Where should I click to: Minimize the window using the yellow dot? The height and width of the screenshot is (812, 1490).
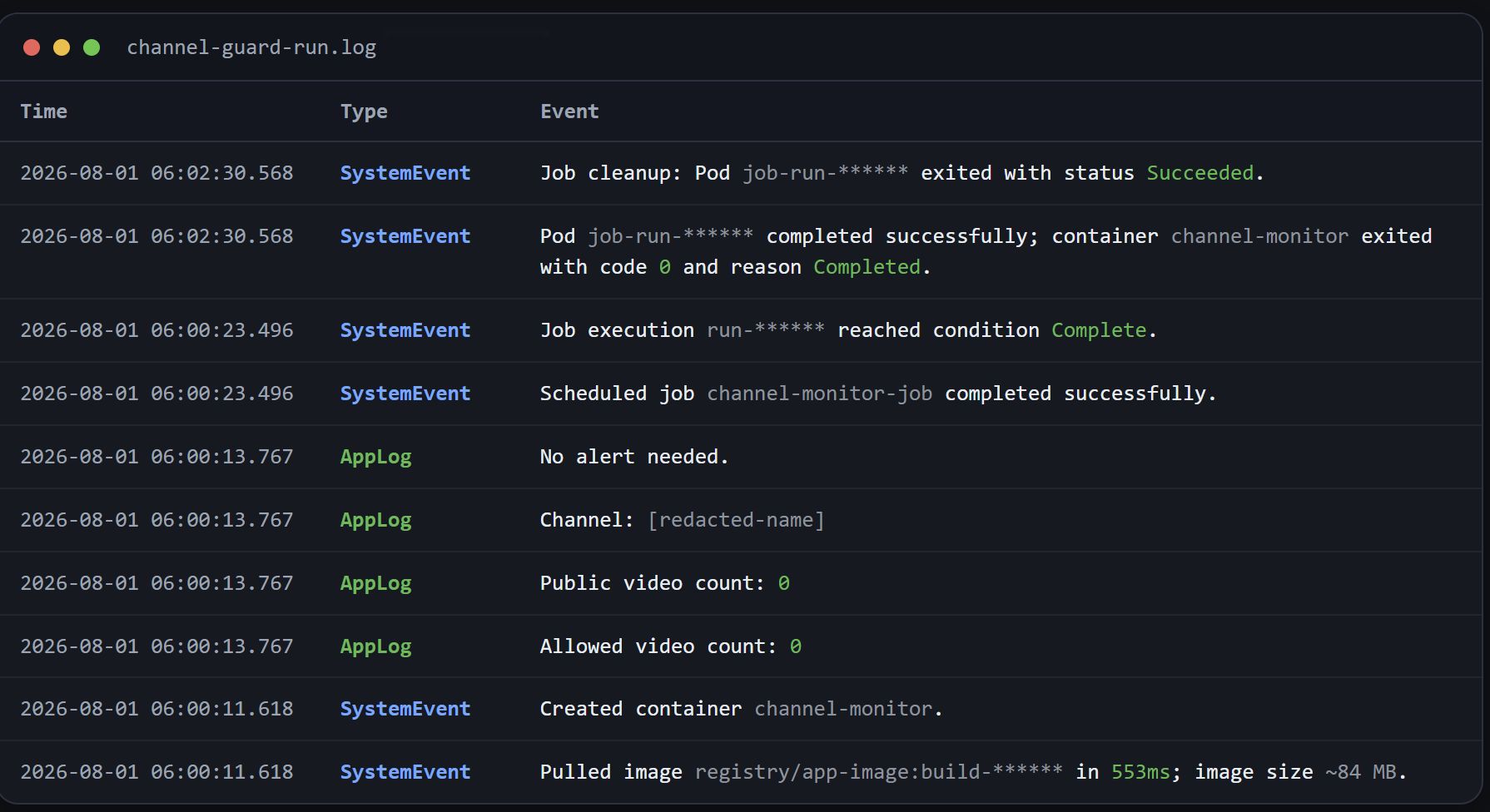62,47
